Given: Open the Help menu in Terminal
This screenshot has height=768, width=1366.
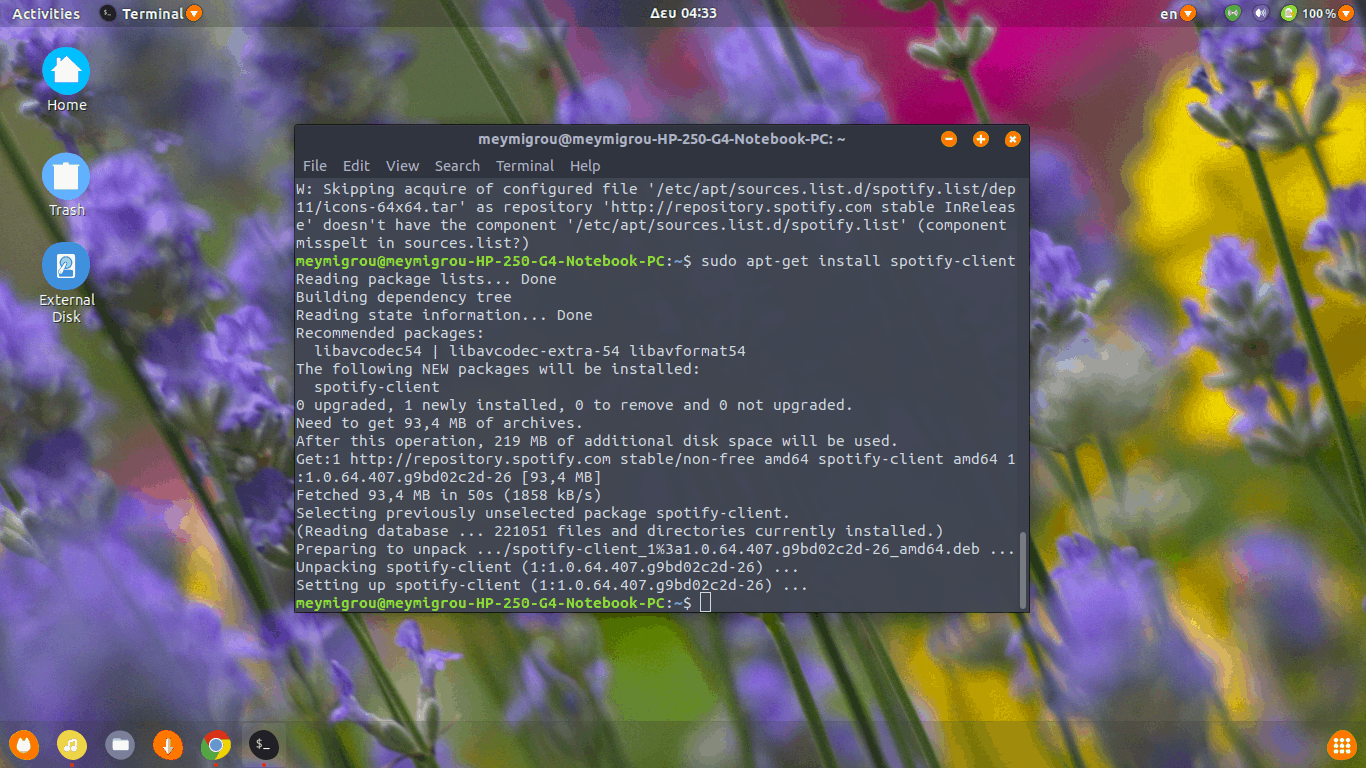Looking at the screenshot, I should click(585, 166).
